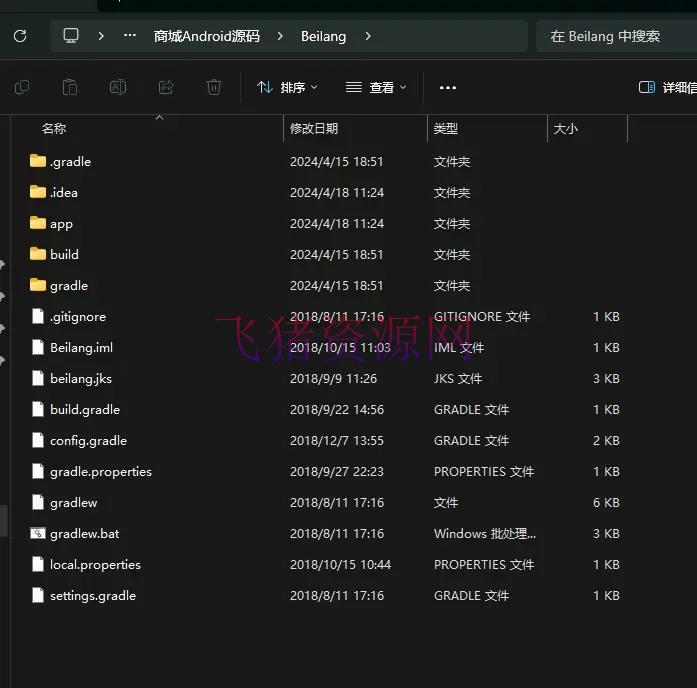Click the gradlew.bat file name
This screenshot has width=697, height=688.
tap(84, 533)
